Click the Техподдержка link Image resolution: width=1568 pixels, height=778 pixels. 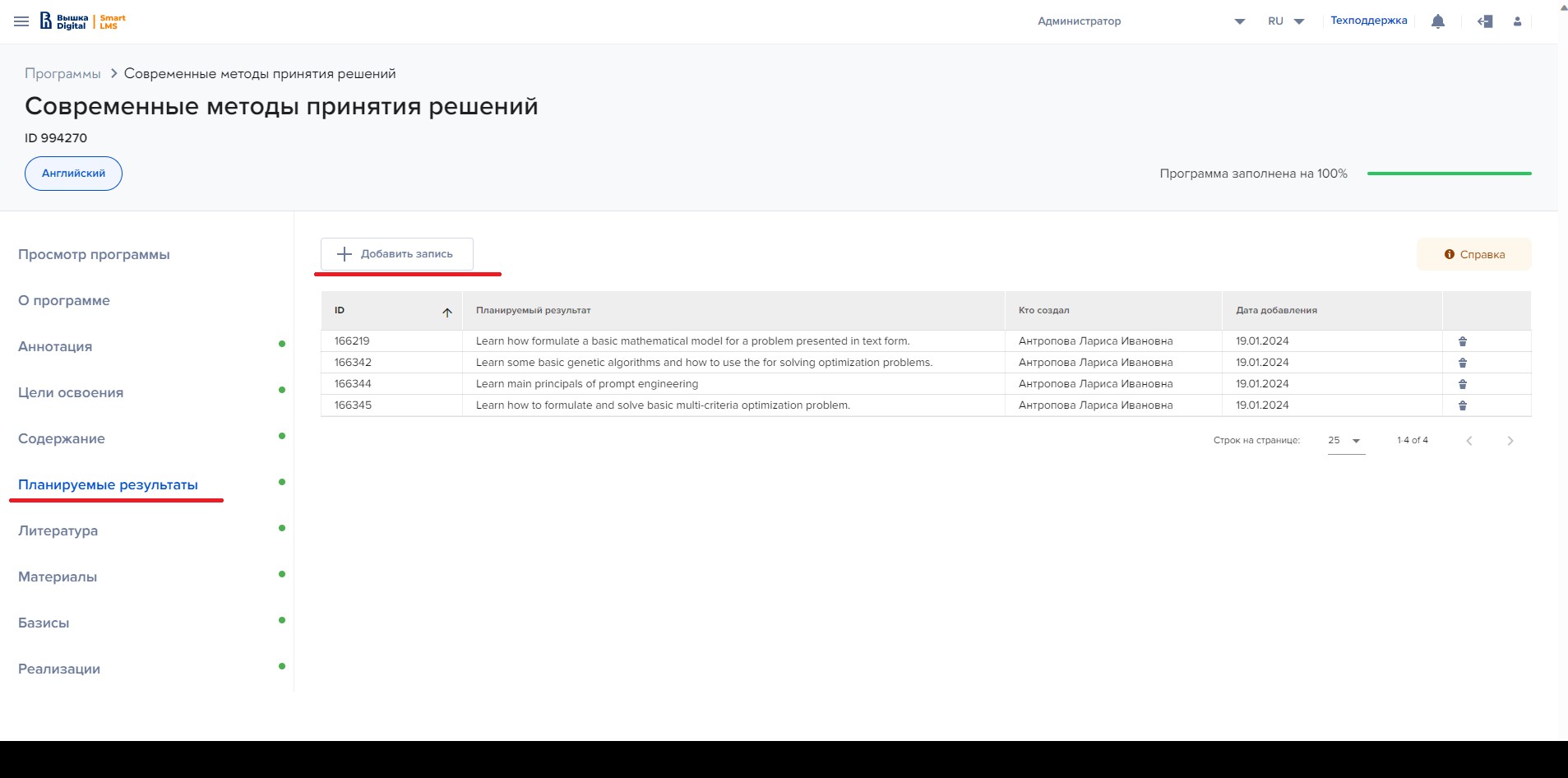coord(1368,21)
